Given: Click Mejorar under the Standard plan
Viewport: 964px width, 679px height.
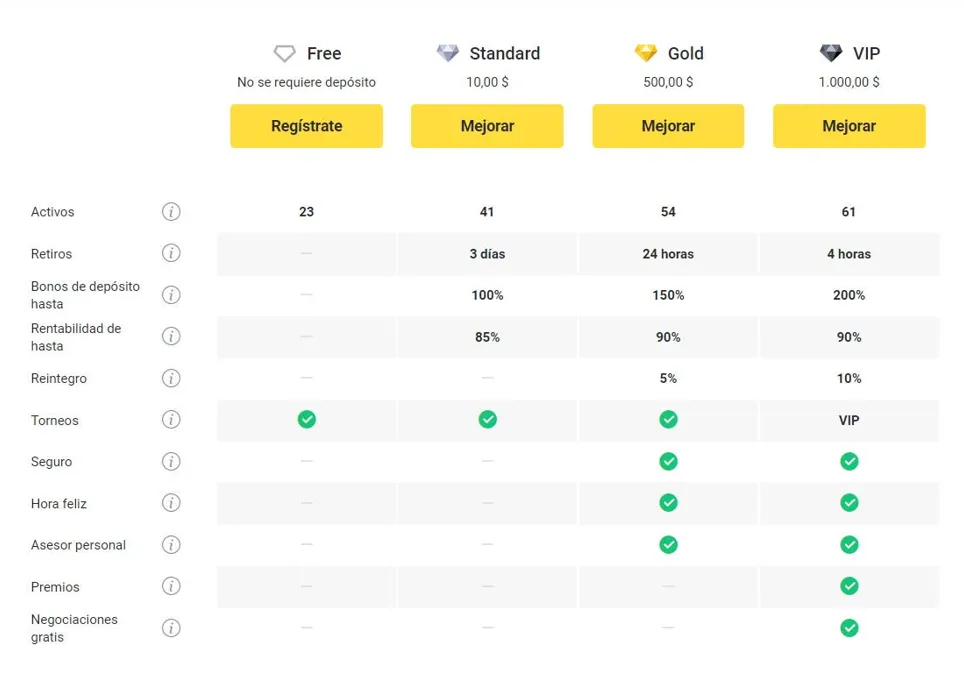Looking at the screenshot, I should [x=488, y=126].
